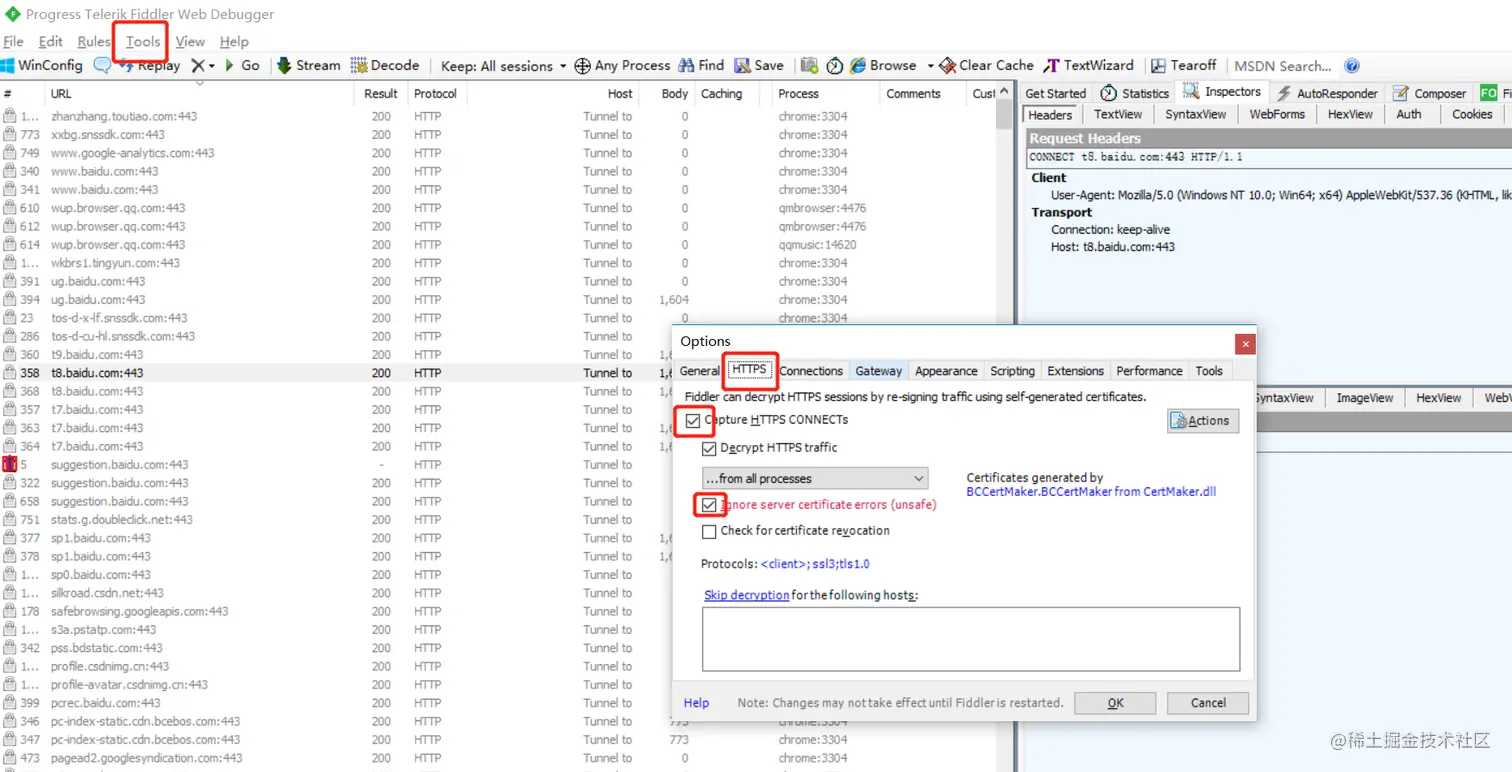Screen dimensions: 1512x772
Task: Toggle Decode in the toolbar
Action: pos(385,65)
